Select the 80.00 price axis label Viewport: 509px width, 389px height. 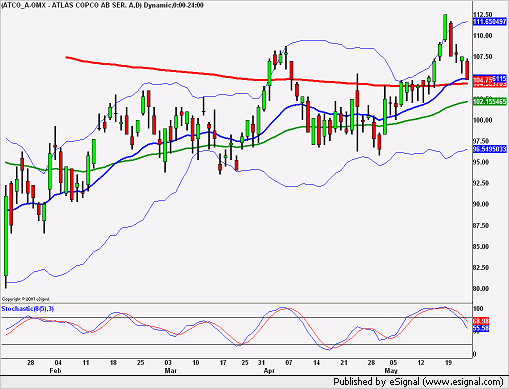[481, 288]
